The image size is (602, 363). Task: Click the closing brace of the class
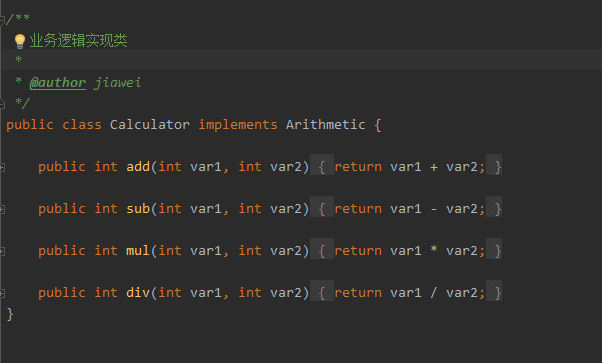[10, 314]
